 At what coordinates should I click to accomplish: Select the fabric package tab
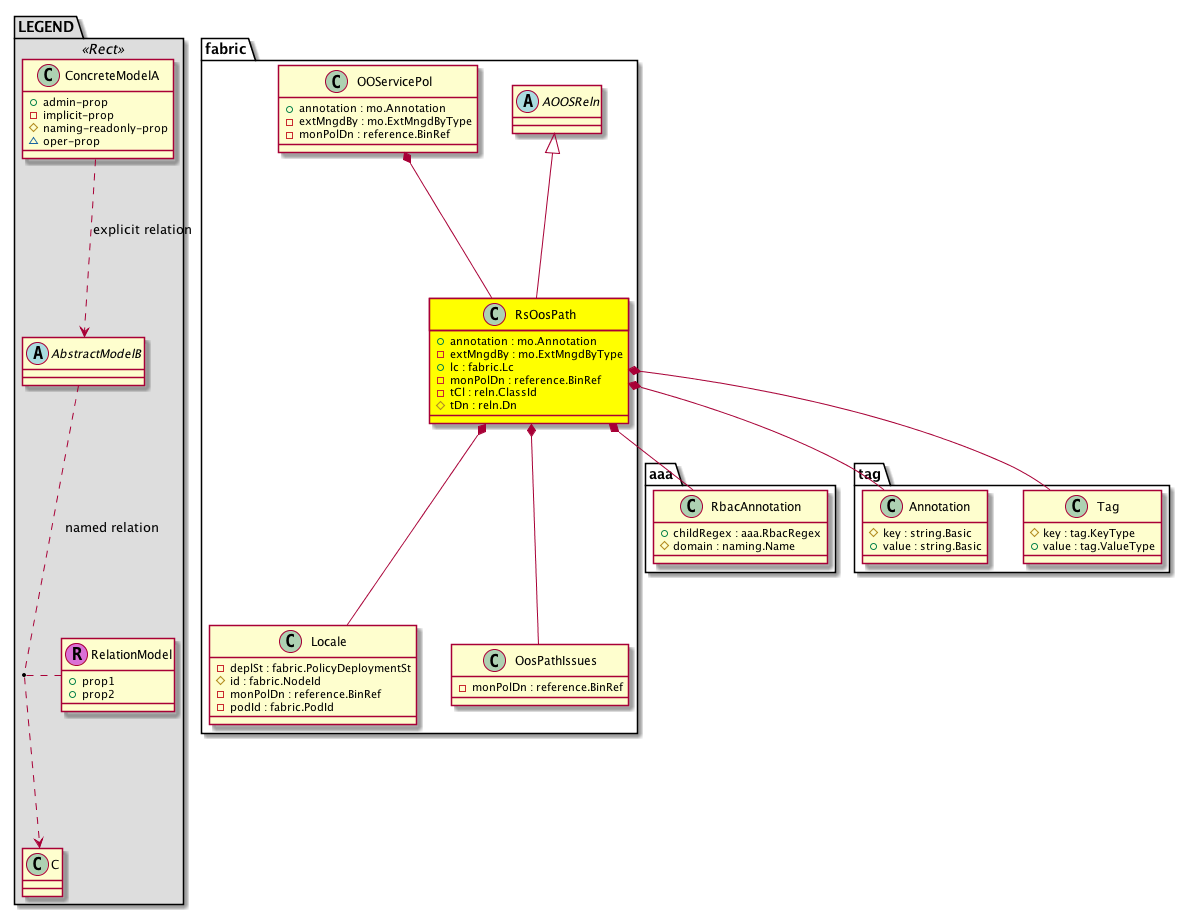coord(223,48)
